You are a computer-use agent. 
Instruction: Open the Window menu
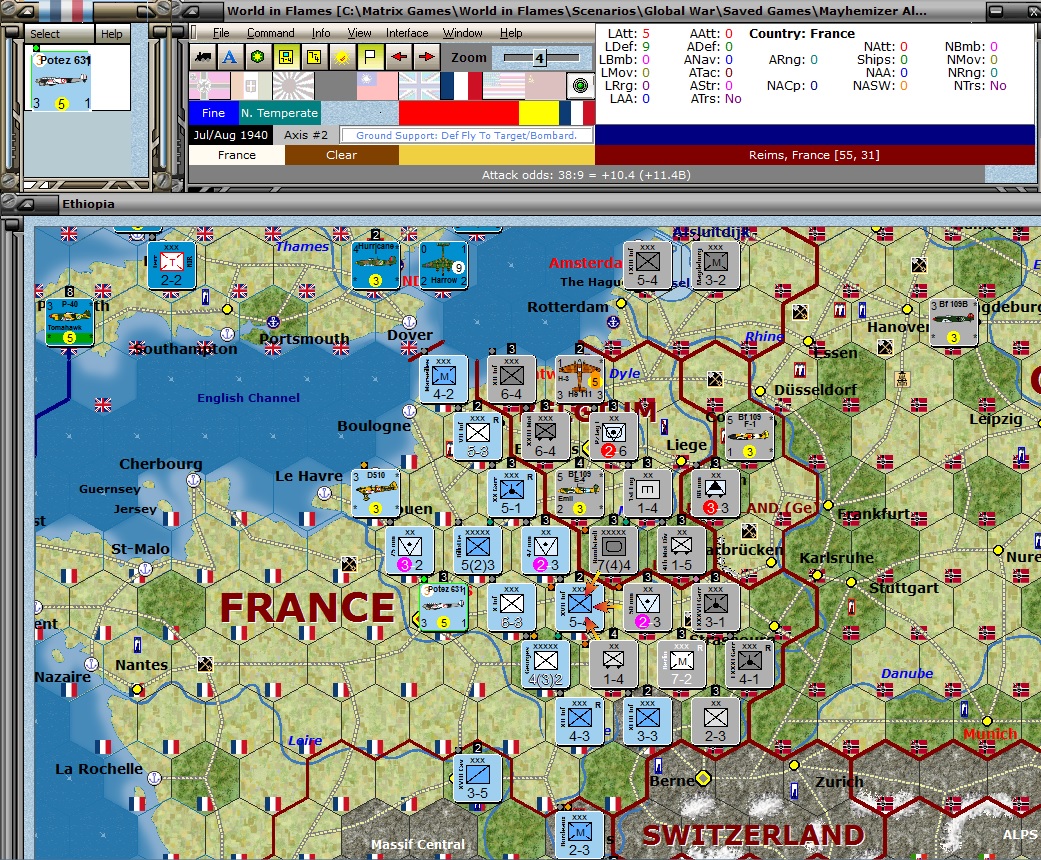463,33
